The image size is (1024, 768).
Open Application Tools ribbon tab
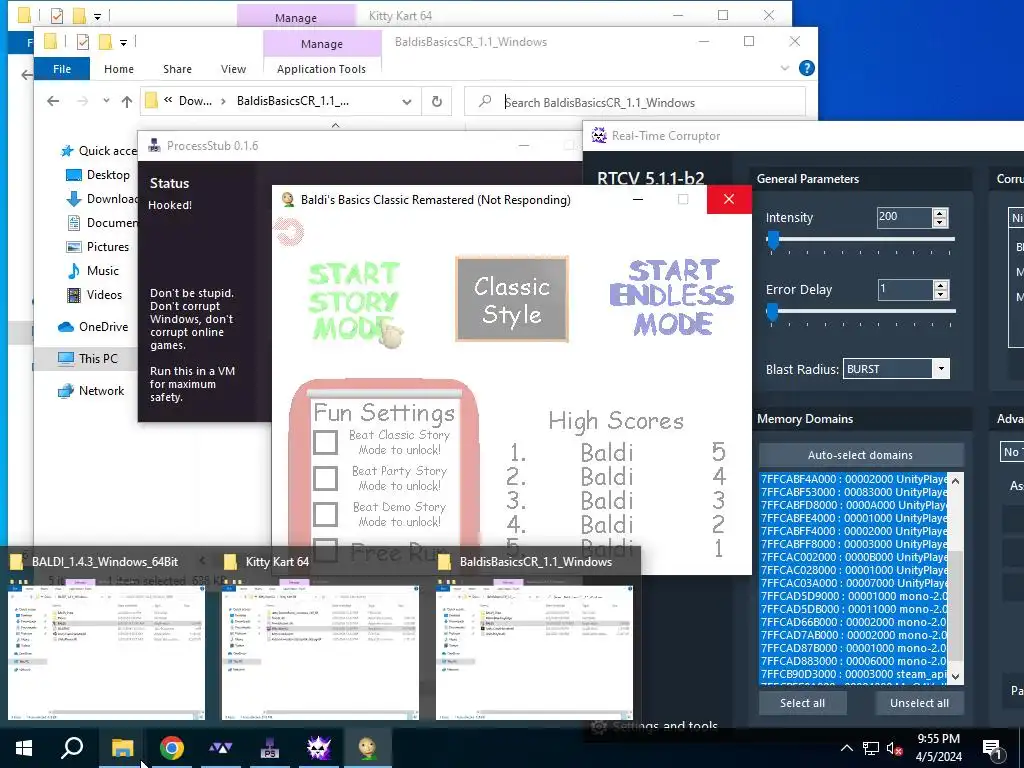[321, 69]
